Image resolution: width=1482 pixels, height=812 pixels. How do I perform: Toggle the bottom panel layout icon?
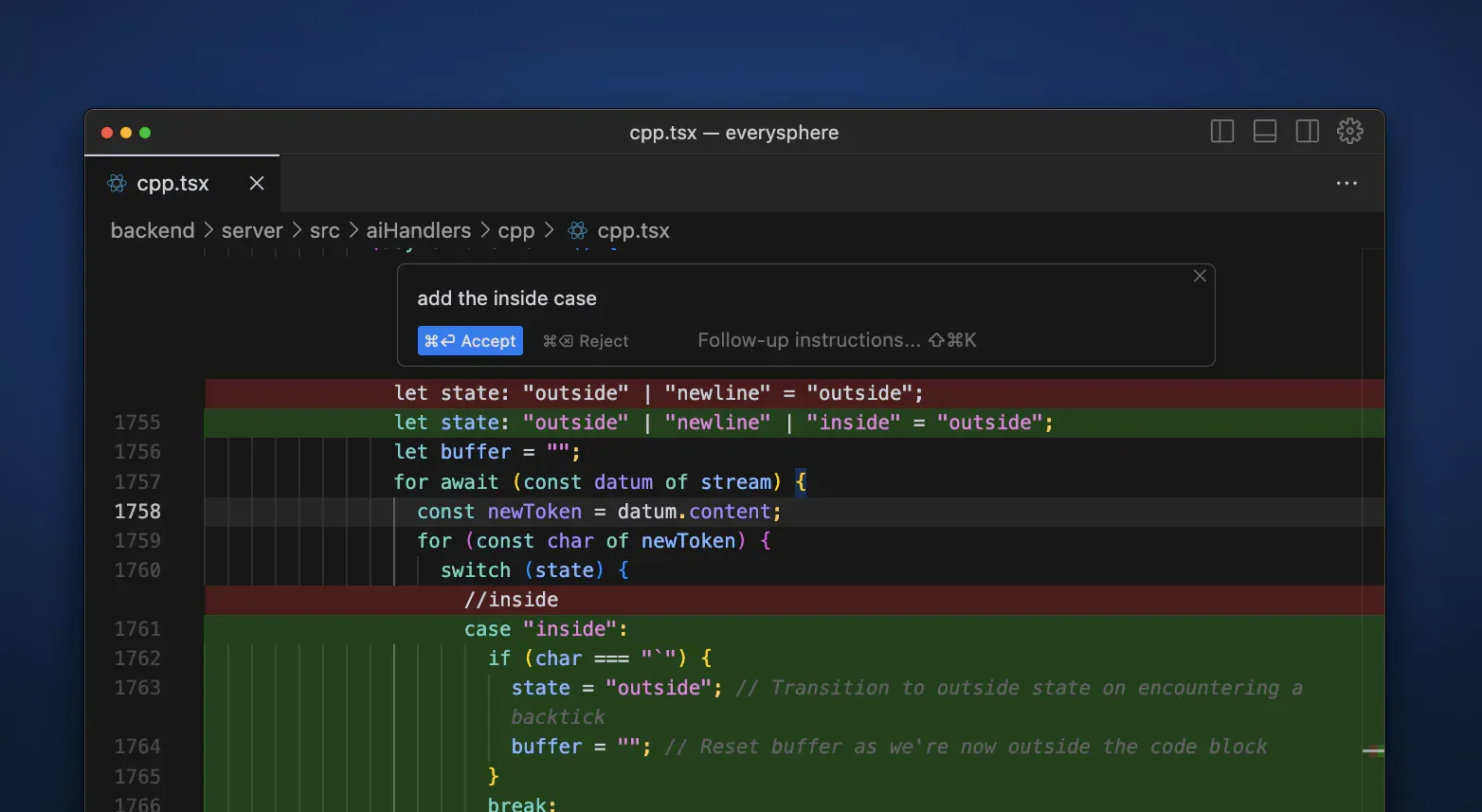[1265, 132]
